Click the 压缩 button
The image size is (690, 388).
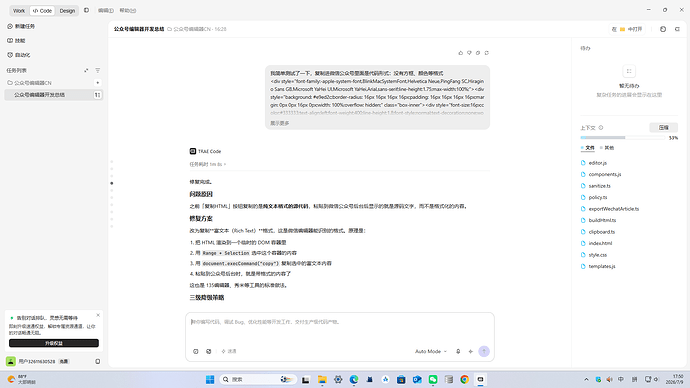click(664, 128)
